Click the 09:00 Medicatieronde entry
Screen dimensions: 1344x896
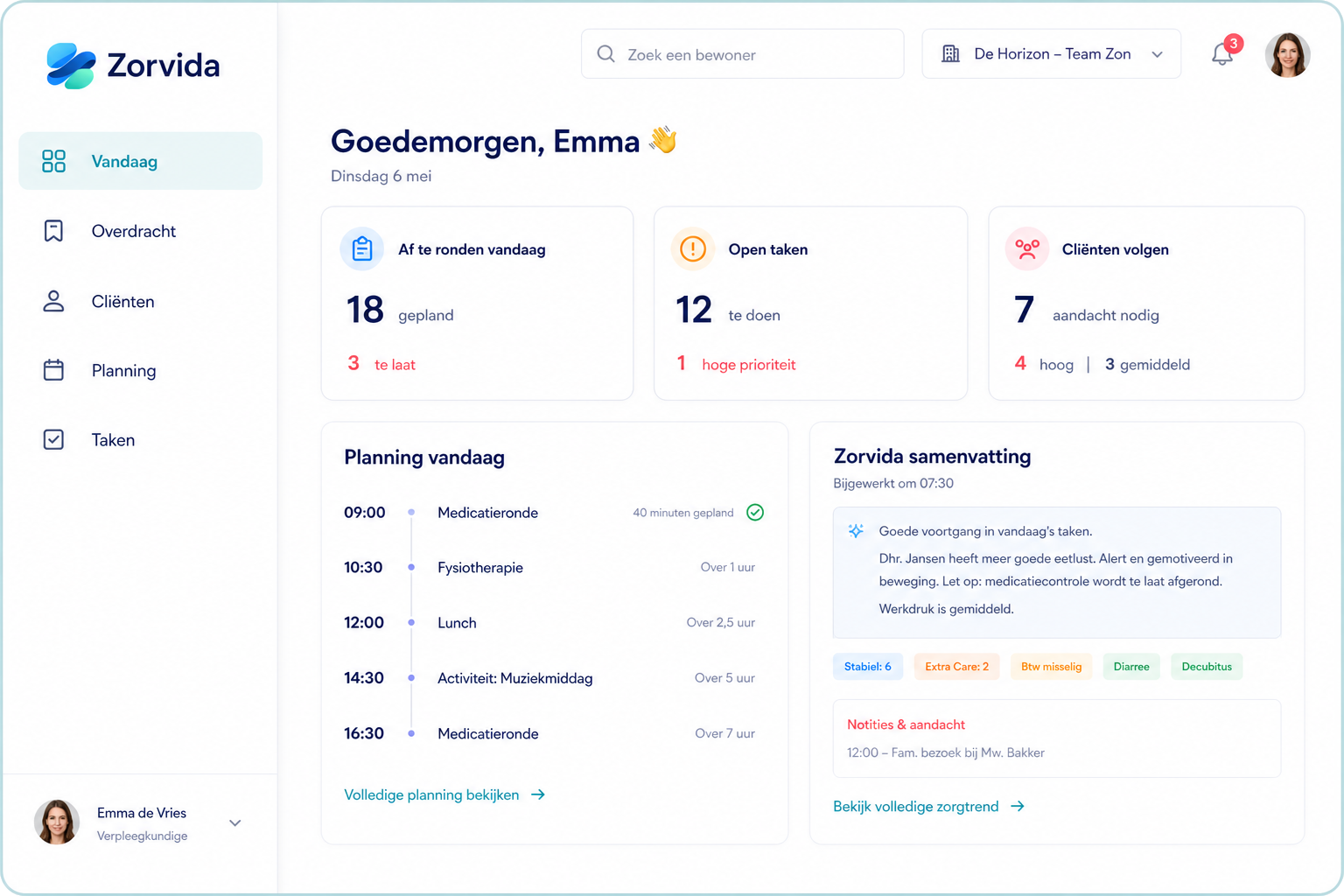(554, 513)
